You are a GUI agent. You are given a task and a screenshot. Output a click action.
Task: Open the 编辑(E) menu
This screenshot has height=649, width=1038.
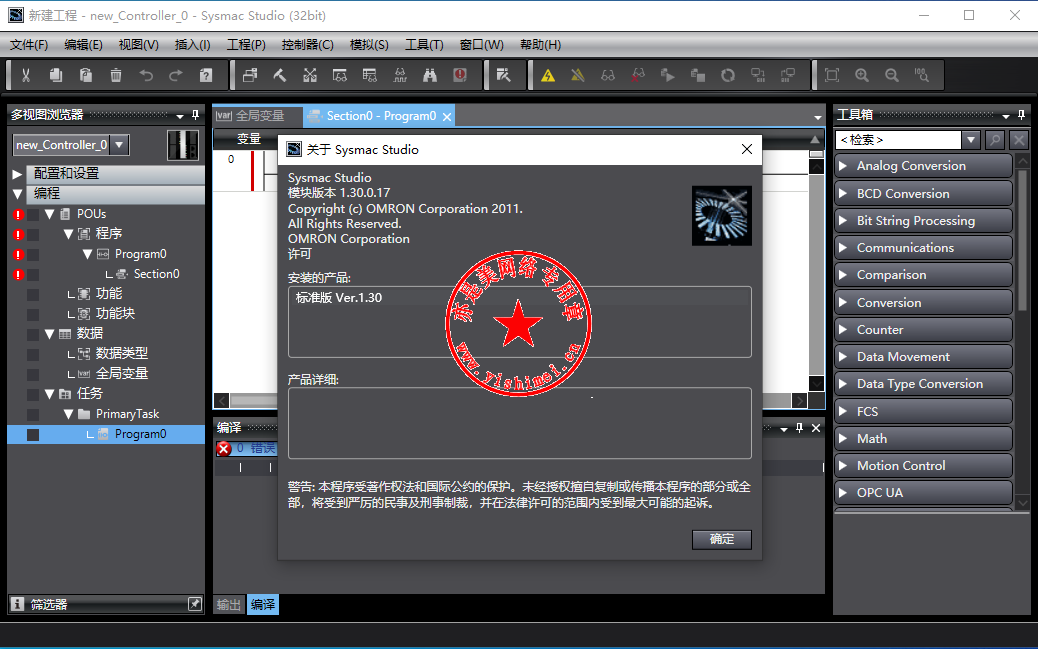tap(83, 44)
